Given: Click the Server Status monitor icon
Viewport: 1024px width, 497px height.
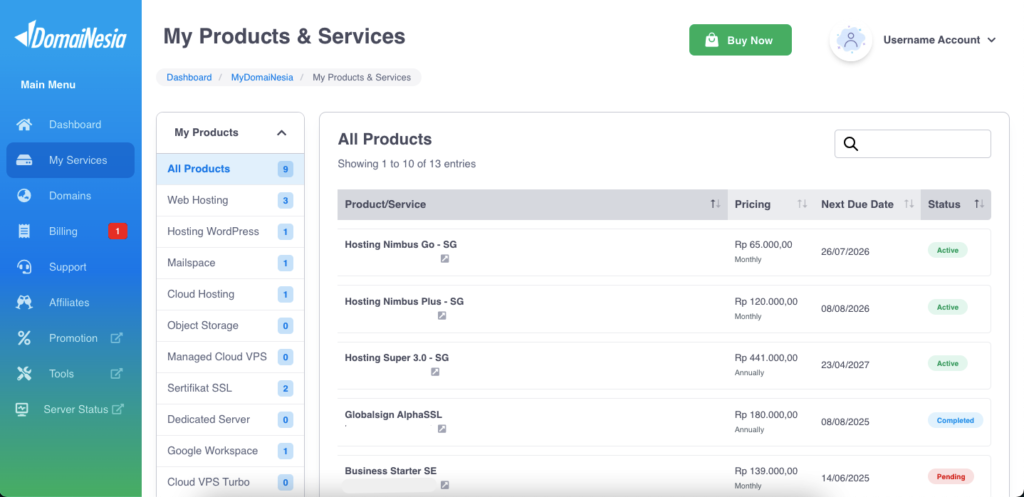Looking at the screenshot, I should click(22, 409).
